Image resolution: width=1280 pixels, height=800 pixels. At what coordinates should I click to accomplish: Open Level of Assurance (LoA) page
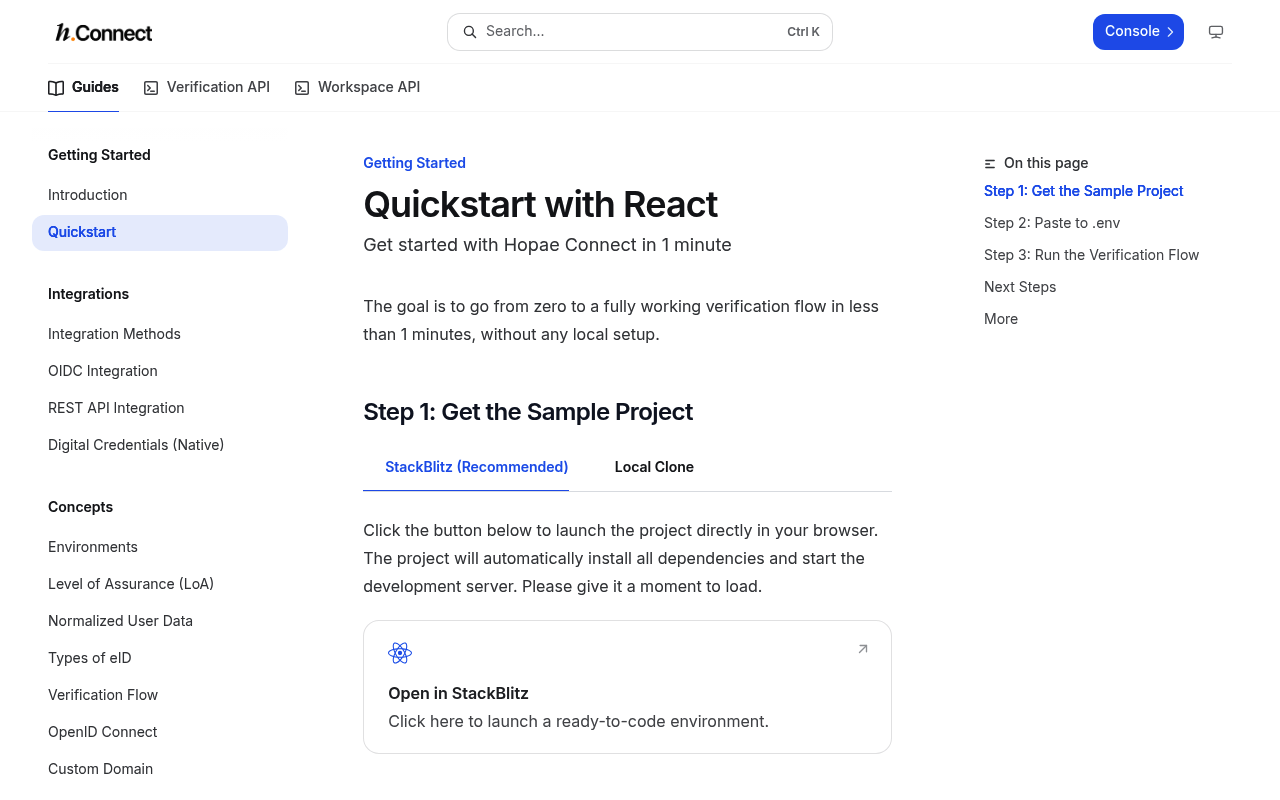[160, 584]
